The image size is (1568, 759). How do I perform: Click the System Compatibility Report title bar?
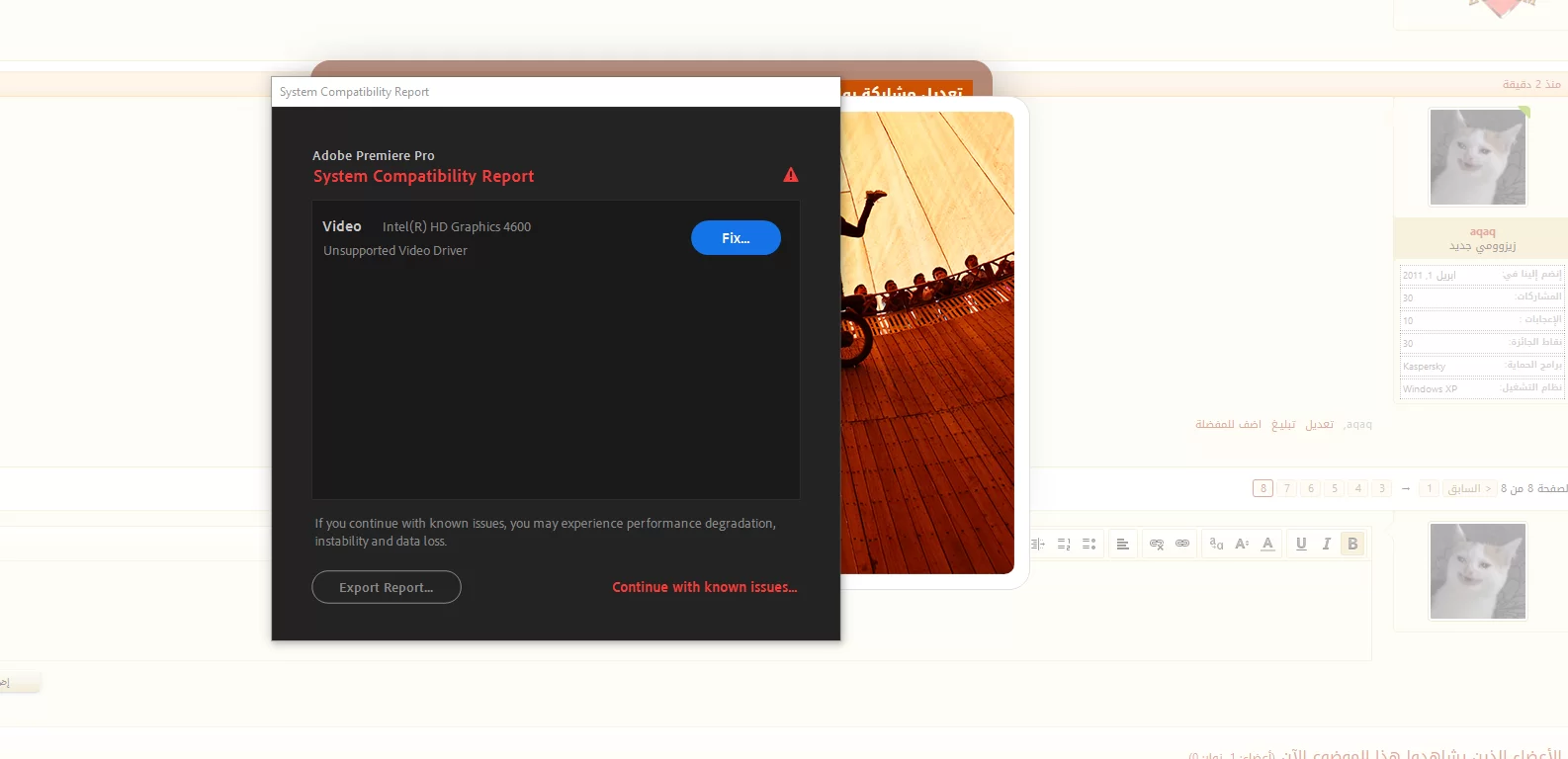pyautogui.click(x=556, y=92)
